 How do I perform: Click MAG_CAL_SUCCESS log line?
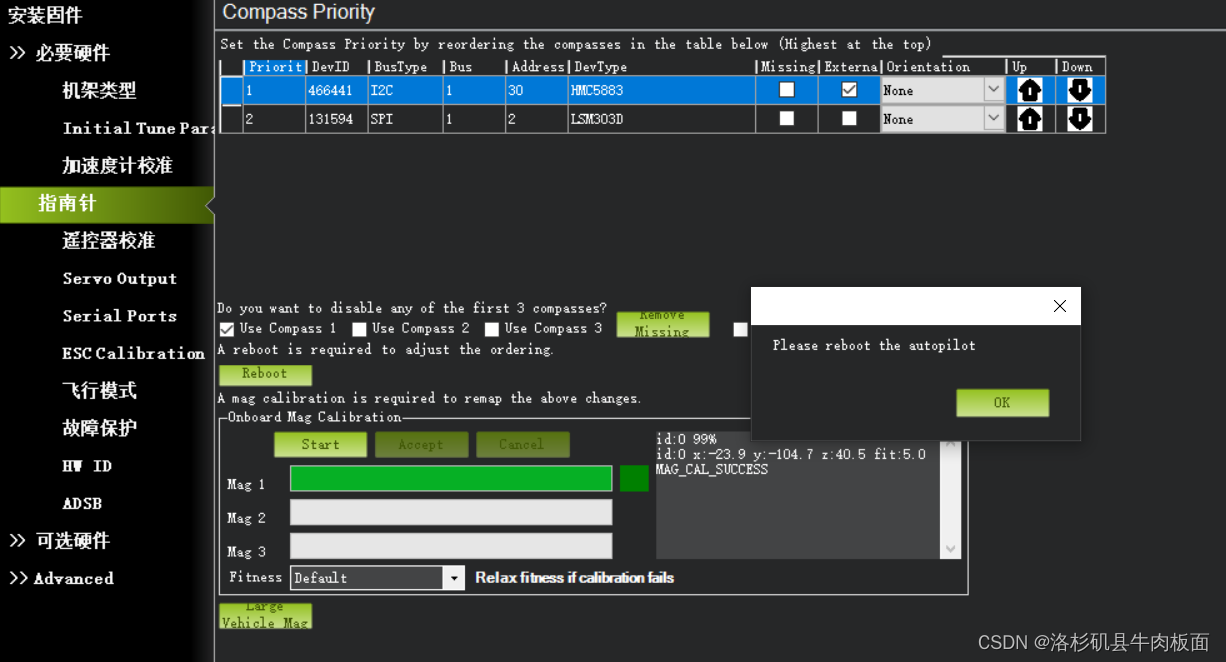click(712, 469)
